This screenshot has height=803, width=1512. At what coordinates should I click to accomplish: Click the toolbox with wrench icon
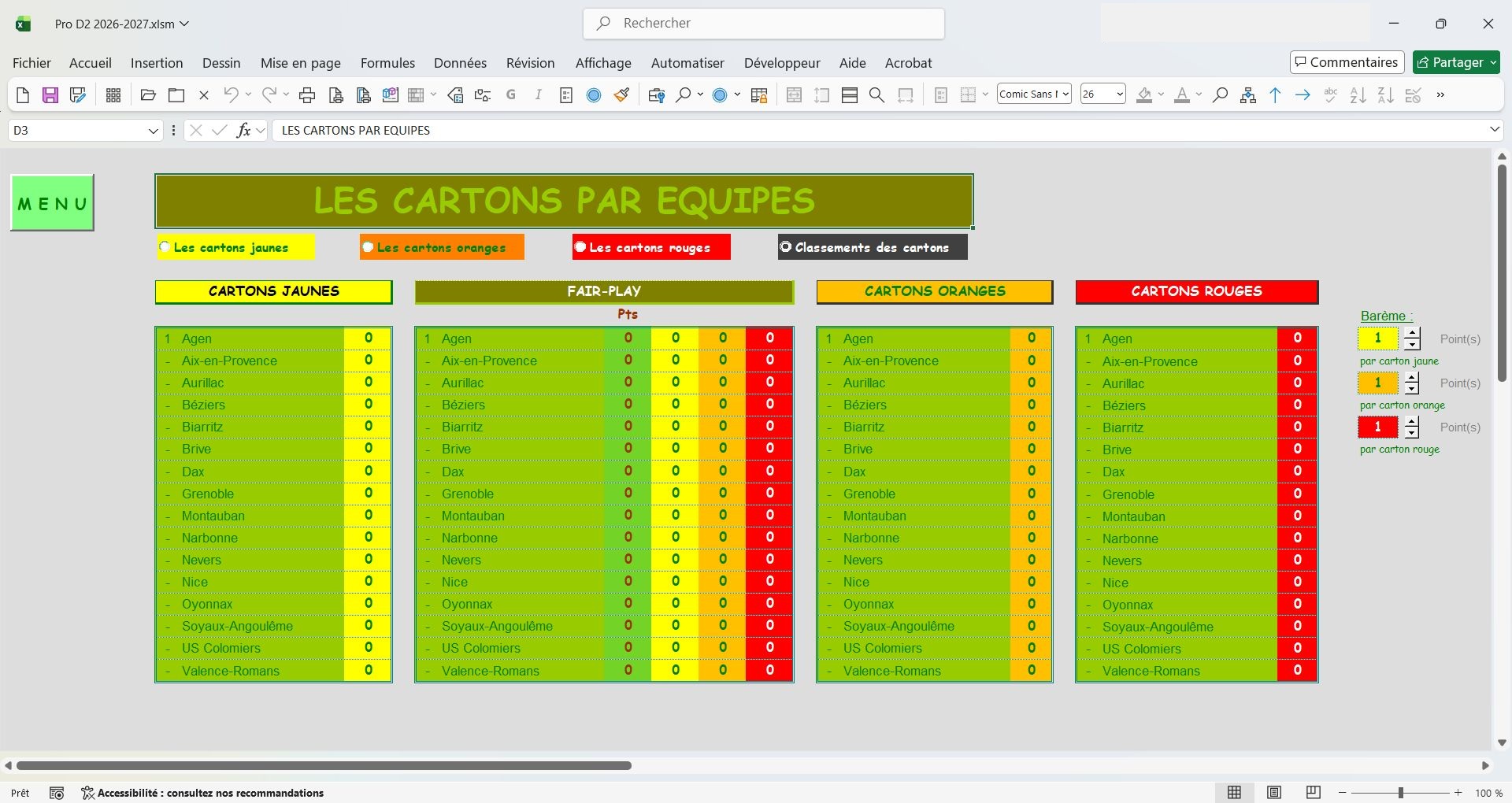(656, 95)
